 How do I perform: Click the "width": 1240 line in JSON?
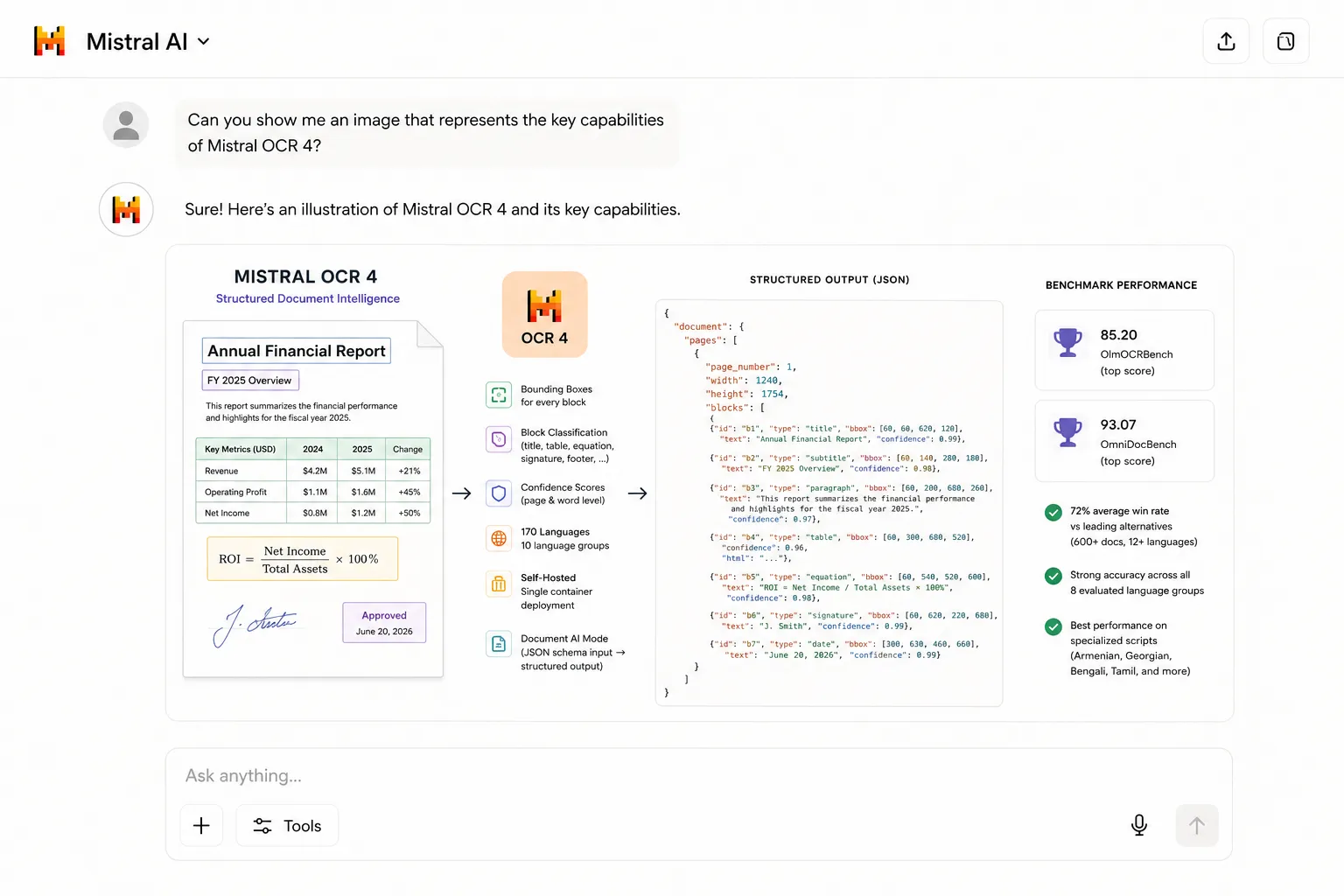[x=743, y=381]
